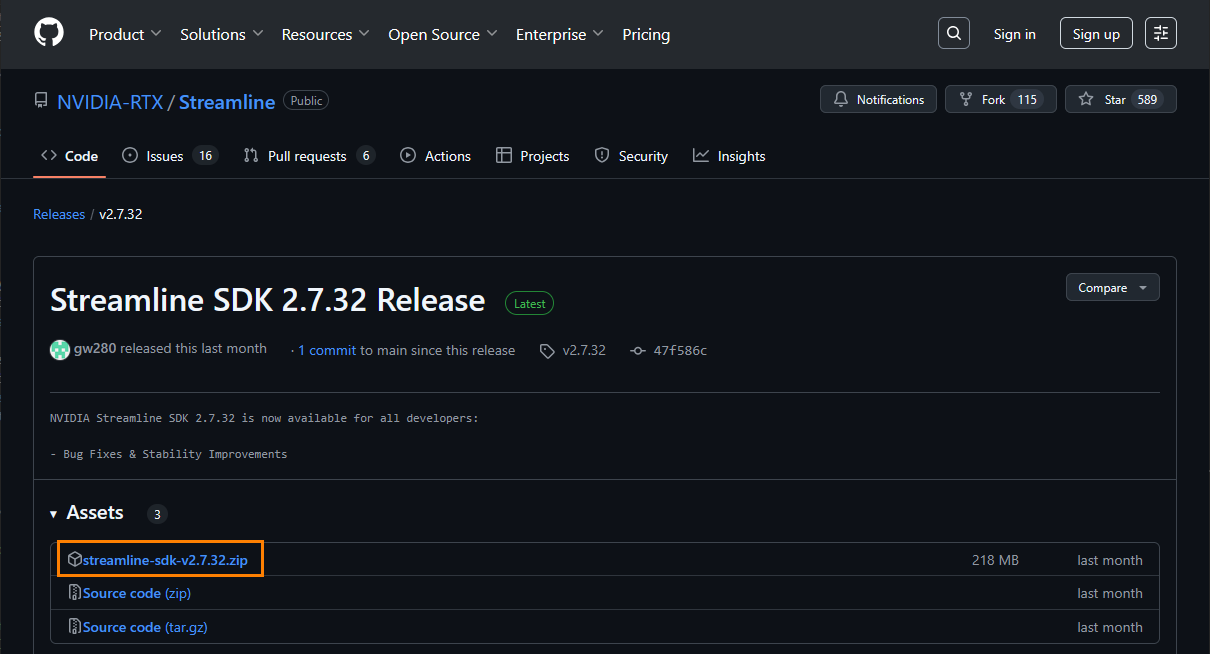Click the "Bug Fixes & Stability Improvements" line
This screenshot has width=1210, height=654.
pyautogui.click(x=168, y=454)
